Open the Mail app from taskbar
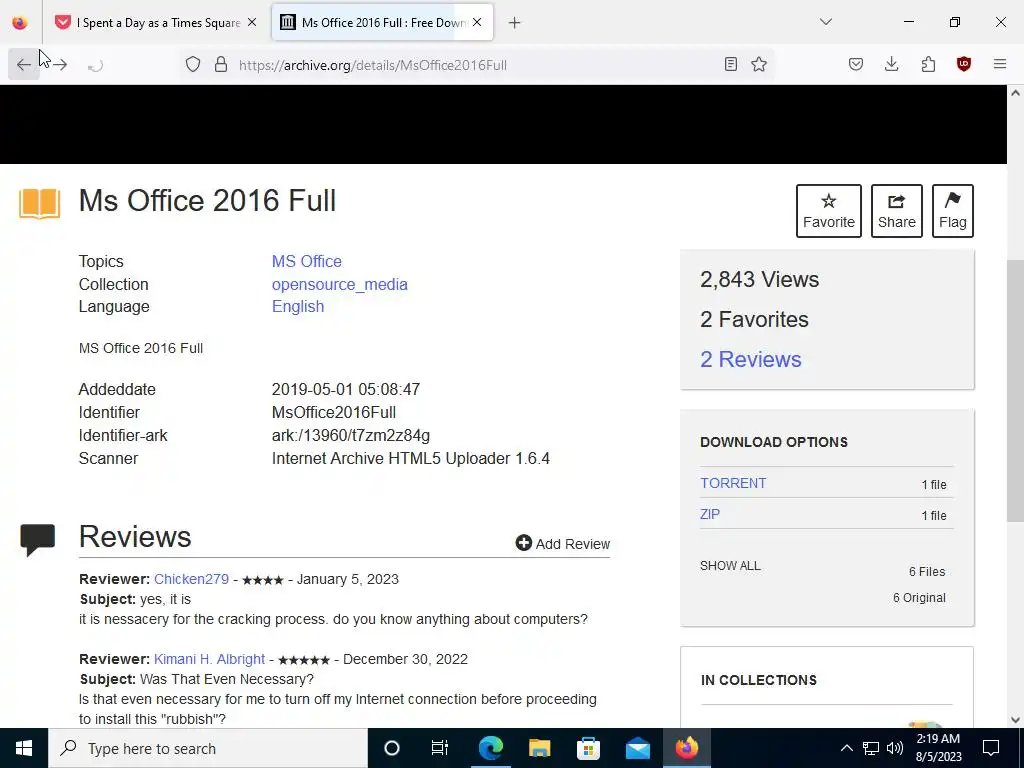The height and width of the screenshot is (768, 1024). 637,748
